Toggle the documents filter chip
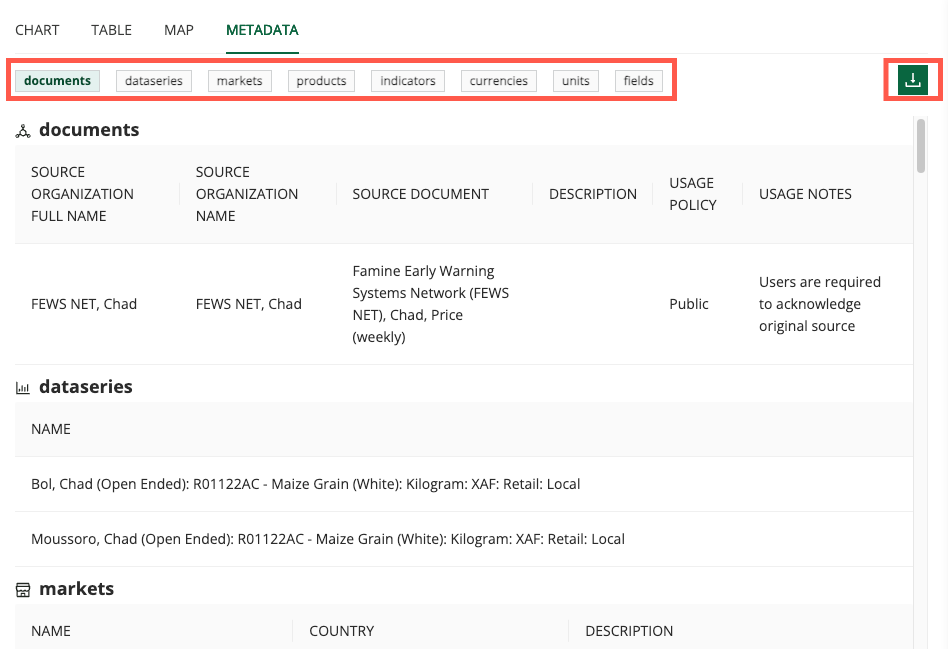 click(x=57, y=80)
